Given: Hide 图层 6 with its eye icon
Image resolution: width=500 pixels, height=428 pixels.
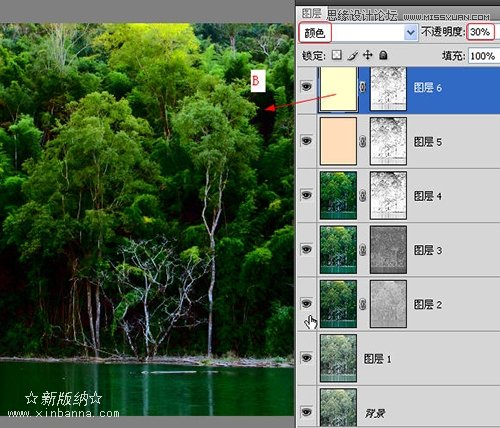Looking at the screenshot, I should (x=306, y=87).
